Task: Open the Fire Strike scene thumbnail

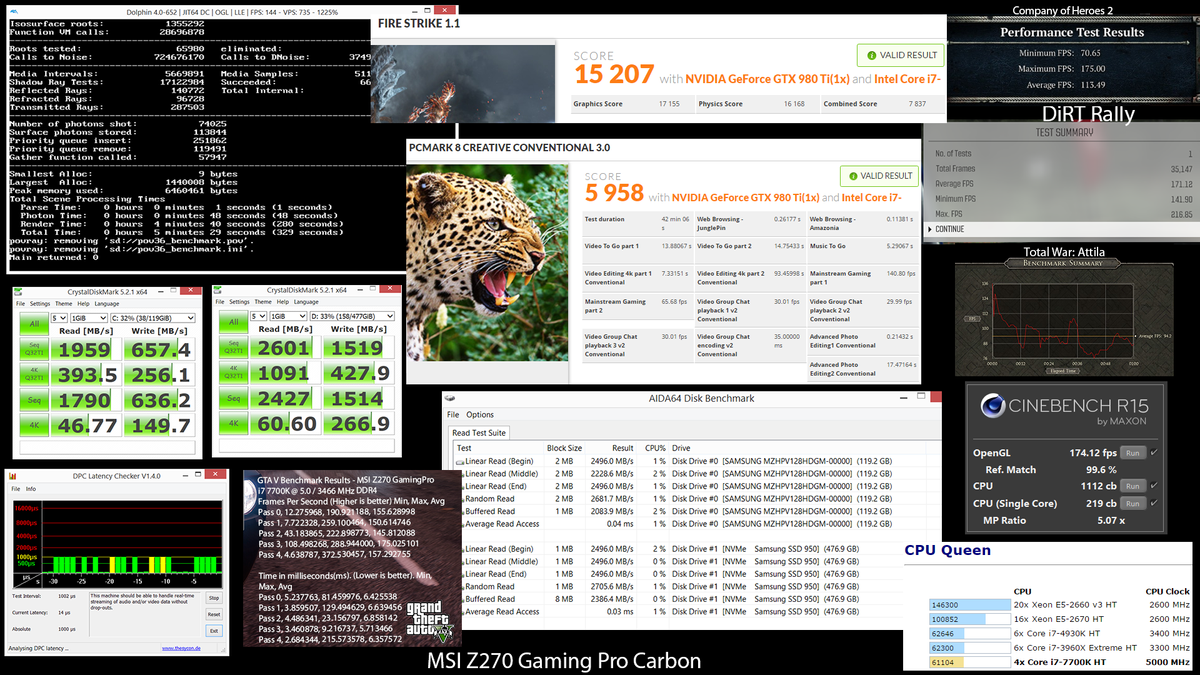Action: coord(462,83)
